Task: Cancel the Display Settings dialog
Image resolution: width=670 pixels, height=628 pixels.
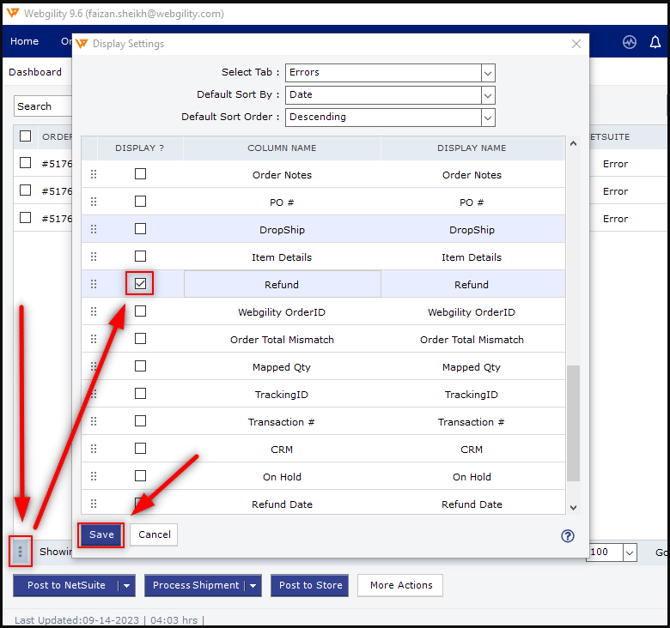Action: coord(154,535)
